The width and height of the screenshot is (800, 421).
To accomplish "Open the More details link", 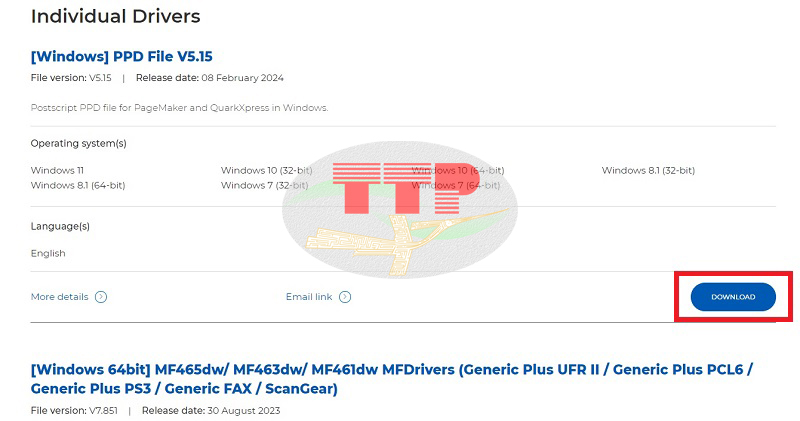I will (59, 297).
